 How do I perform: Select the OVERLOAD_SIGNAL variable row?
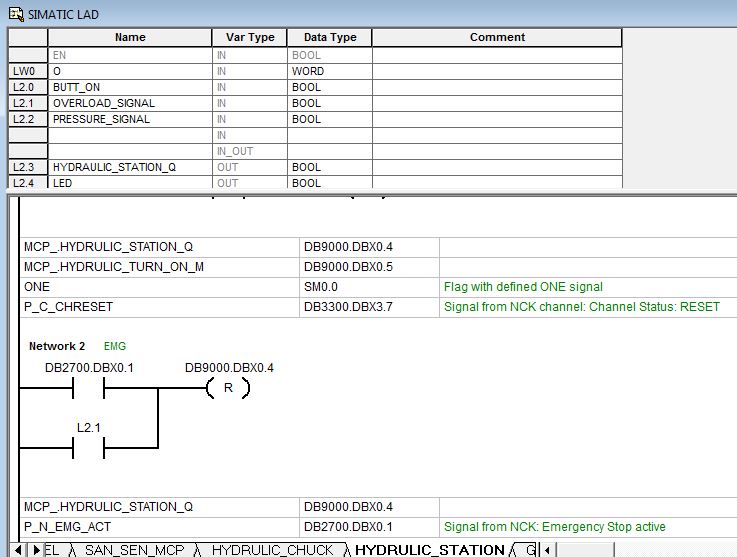tap(130, 103)
